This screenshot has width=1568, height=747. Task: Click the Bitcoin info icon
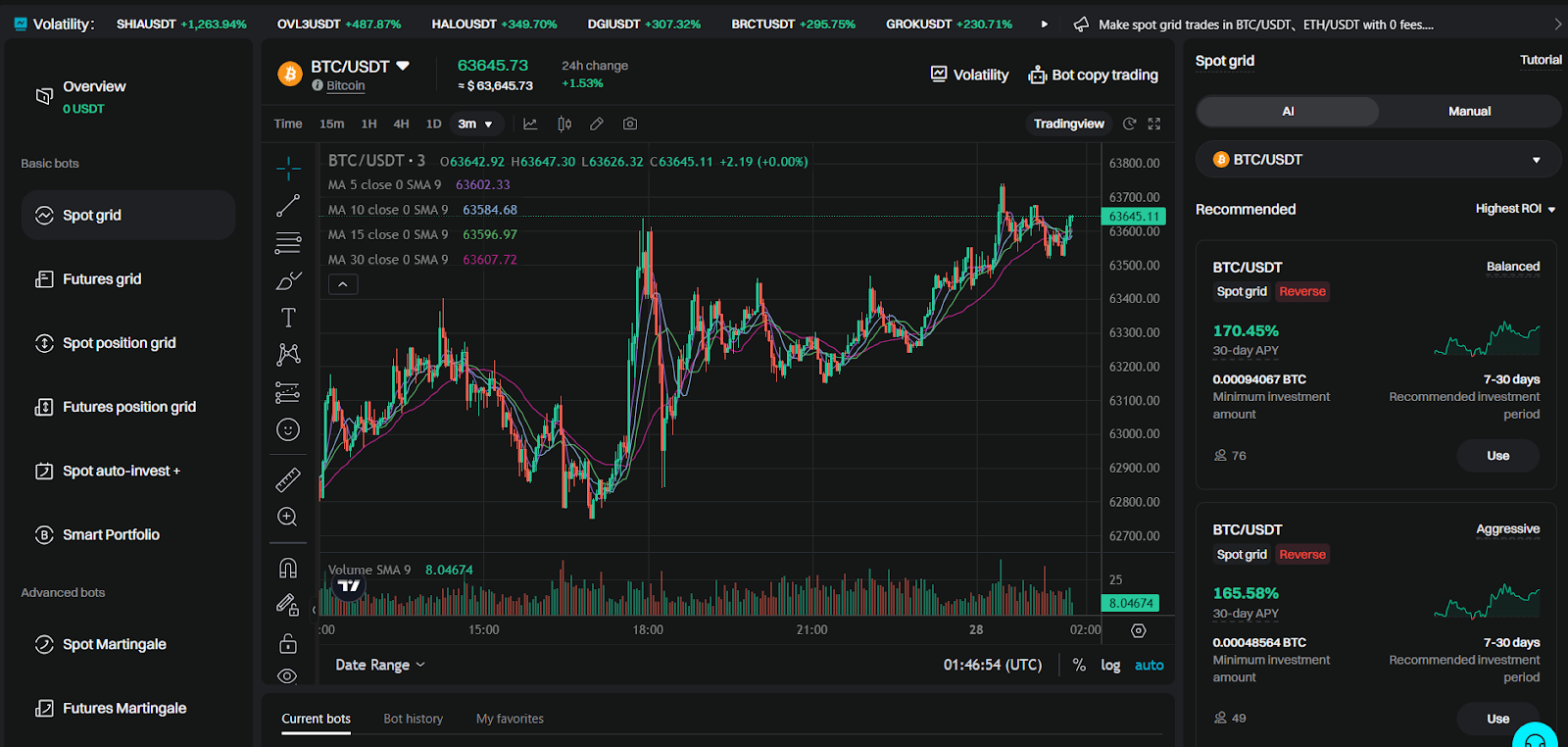[x=318, y=85]
